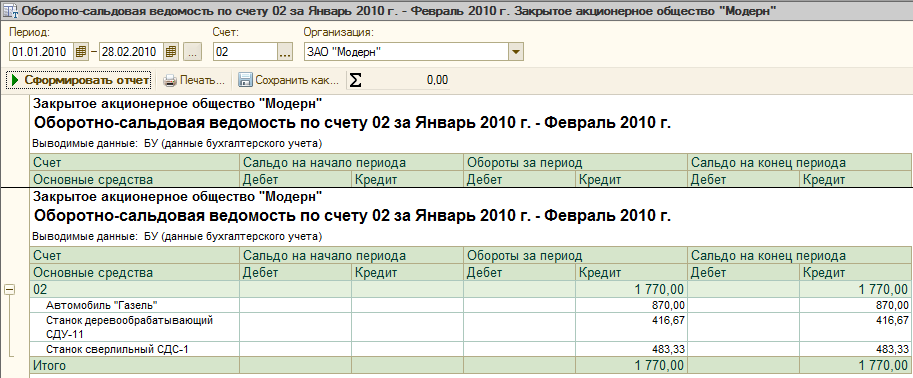
Task: Click Итого closing balance credit 1 770,00
Action: 855,366
